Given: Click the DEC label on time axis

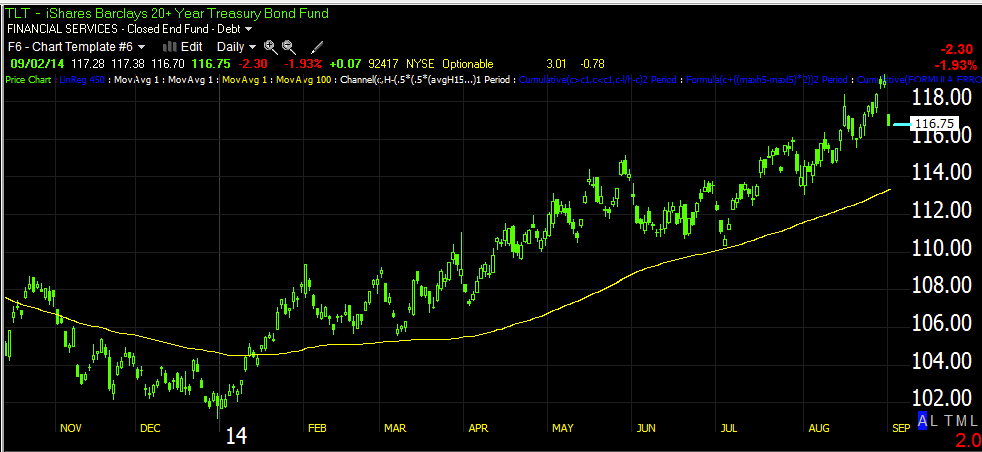Looking at the screenshot, I should pos(150,428).
